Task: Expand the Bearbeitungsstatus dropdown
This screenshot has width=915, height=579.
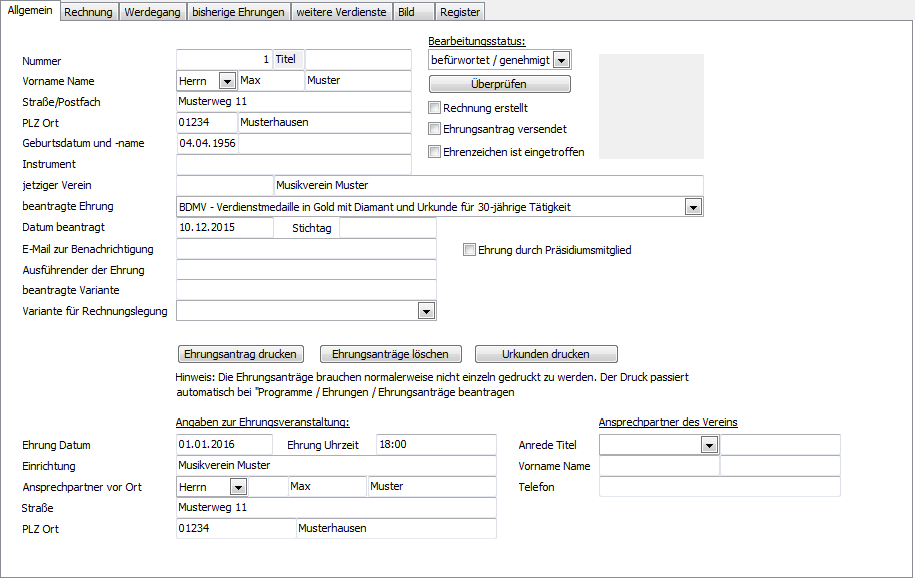Action: tap(561, 61)
